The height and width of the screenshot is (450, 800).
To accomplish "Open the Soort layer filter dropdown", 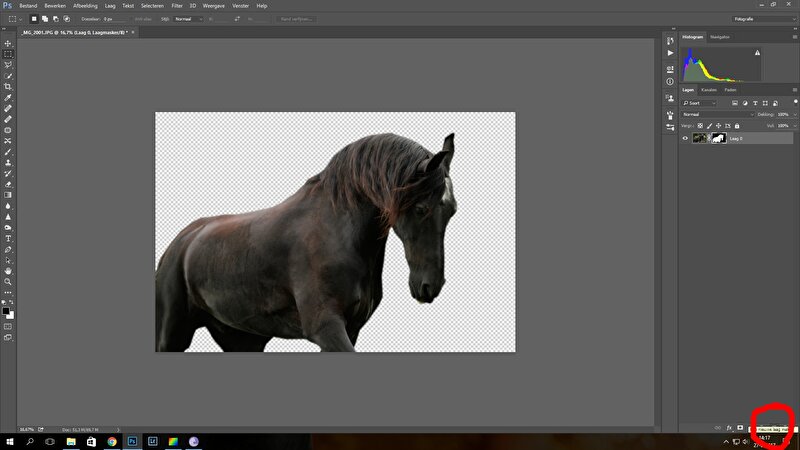I will pos(699,103).
